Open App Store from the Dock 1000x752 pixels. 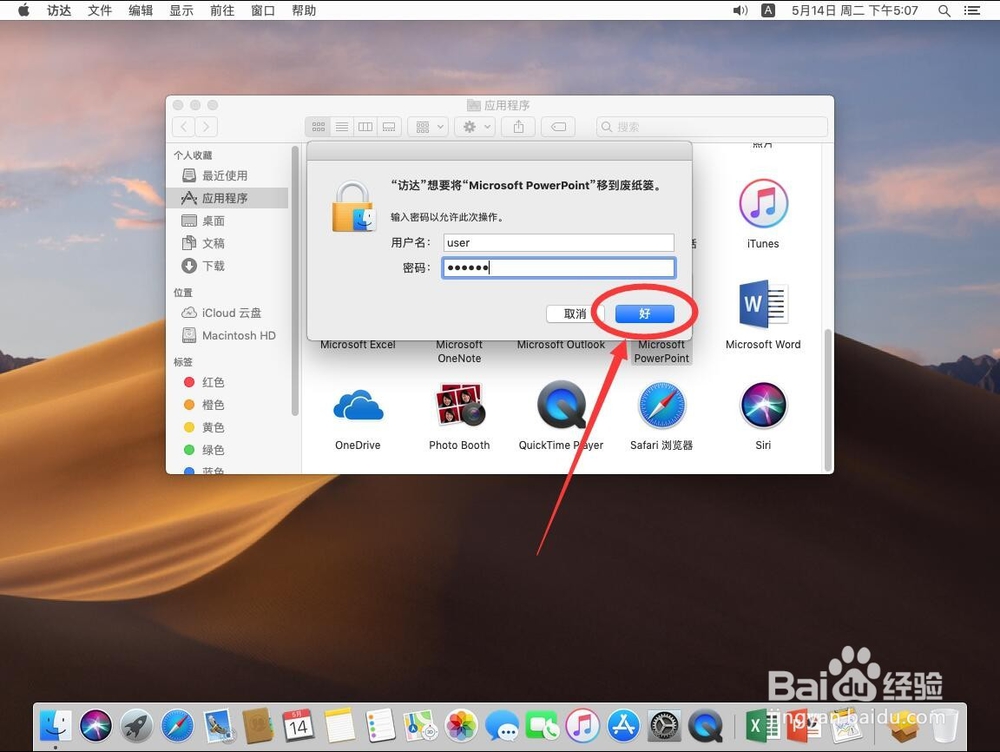click(x=623, y=725)
